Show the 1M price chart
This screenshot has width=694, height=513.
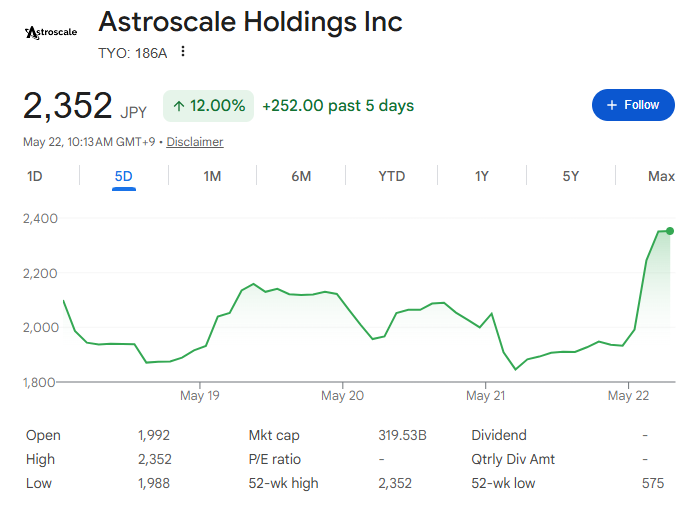[x=212, y=176]
